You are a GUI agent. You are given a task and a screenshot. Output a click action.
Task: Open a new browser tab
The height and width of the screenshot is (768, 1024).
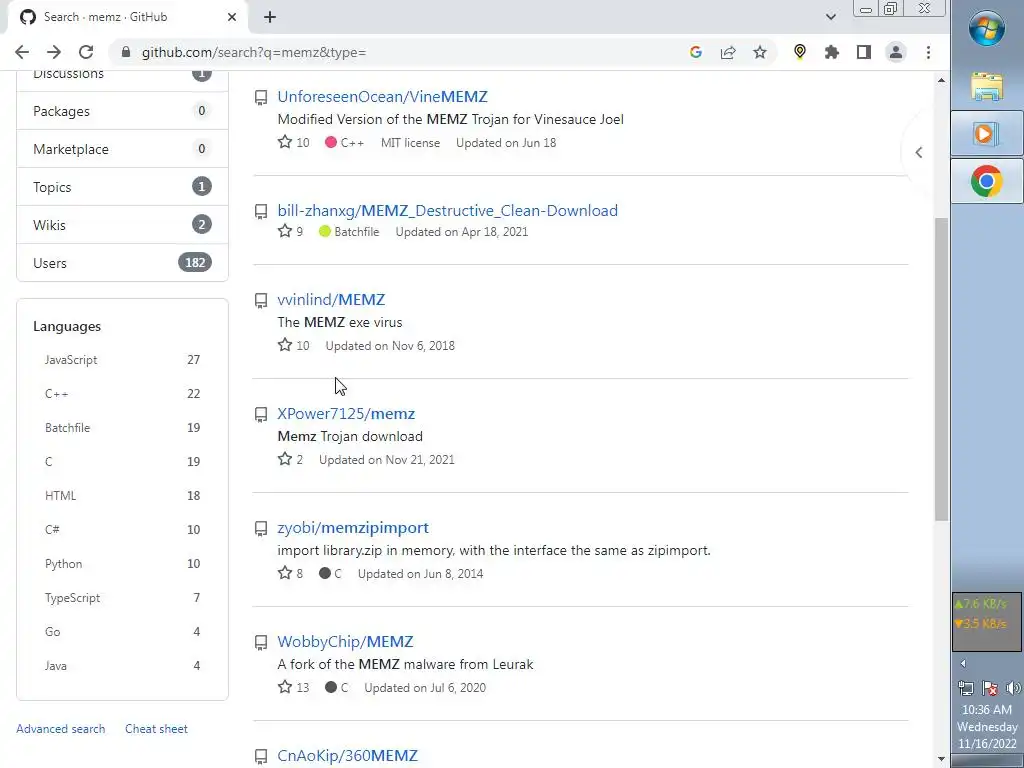click(270, 17)
